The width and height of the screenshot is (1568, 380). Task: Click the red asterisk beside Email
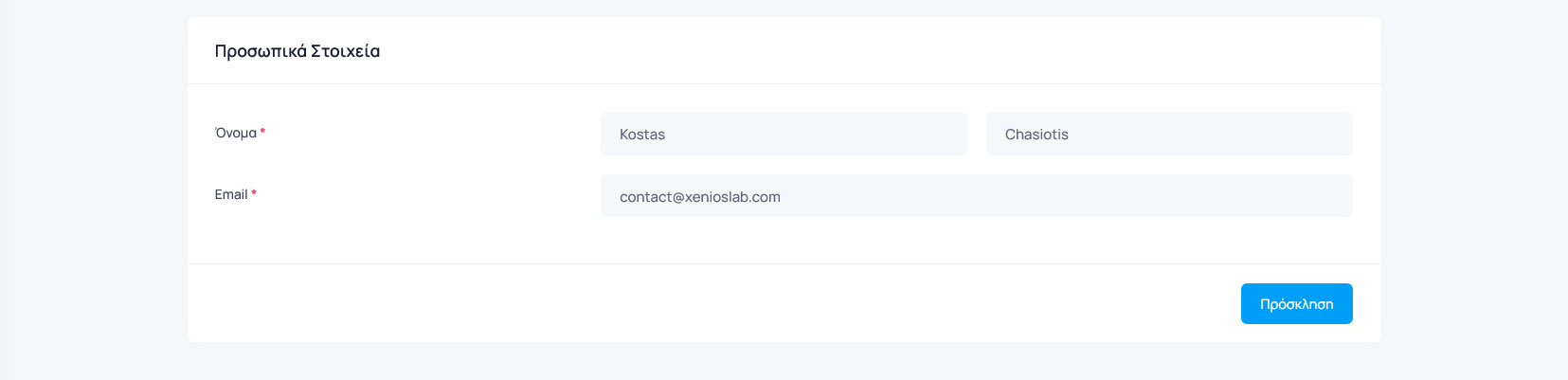point(254,193)
